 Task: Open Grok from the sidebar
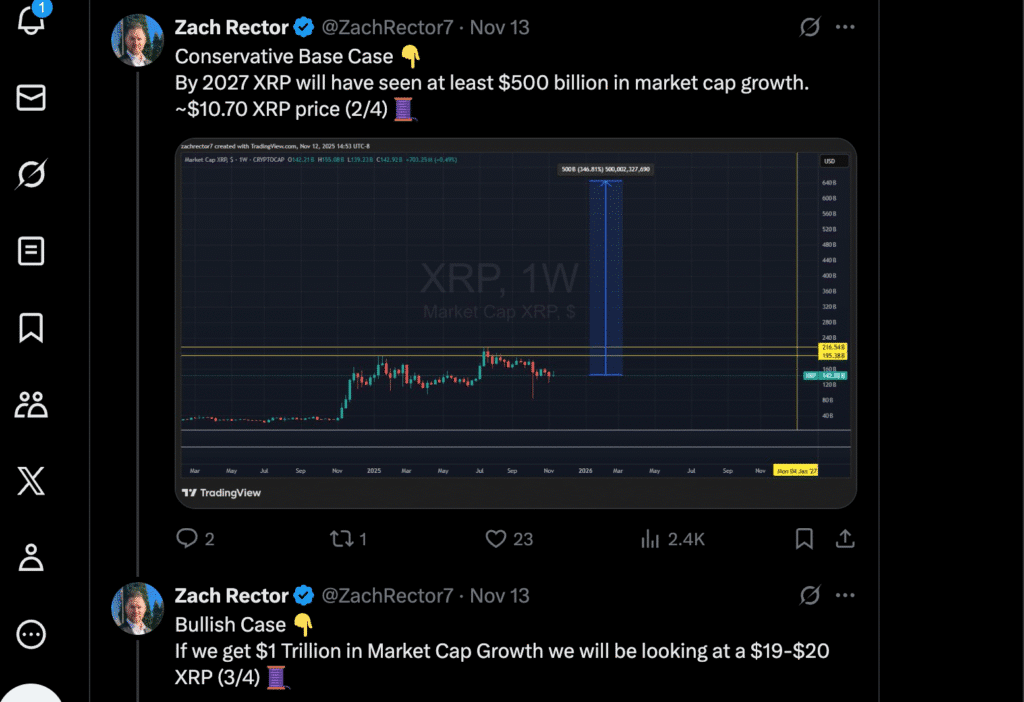point(31,174)
